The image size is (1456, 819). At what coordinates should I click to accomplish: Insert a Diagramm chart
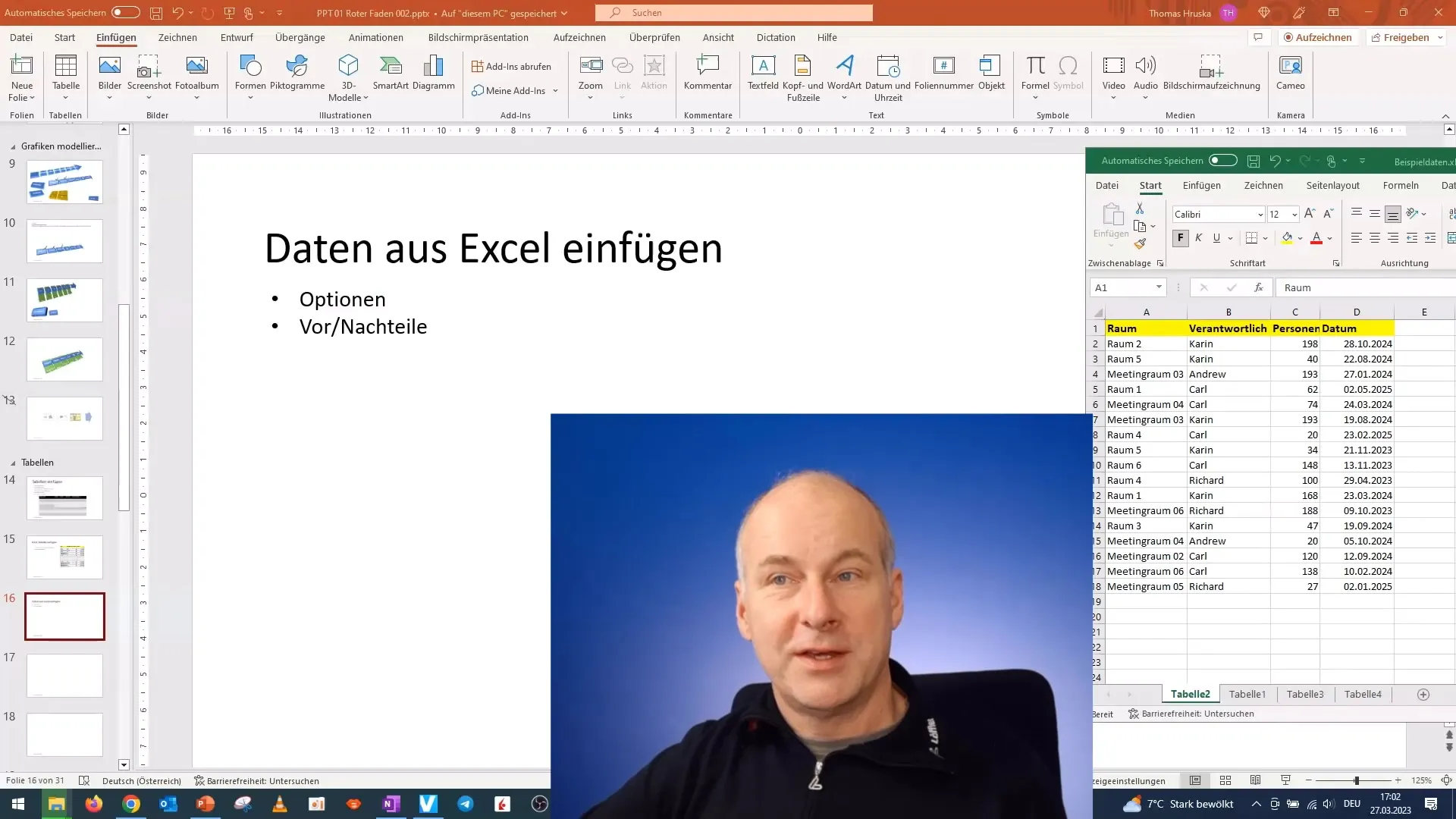pos(434,73)
